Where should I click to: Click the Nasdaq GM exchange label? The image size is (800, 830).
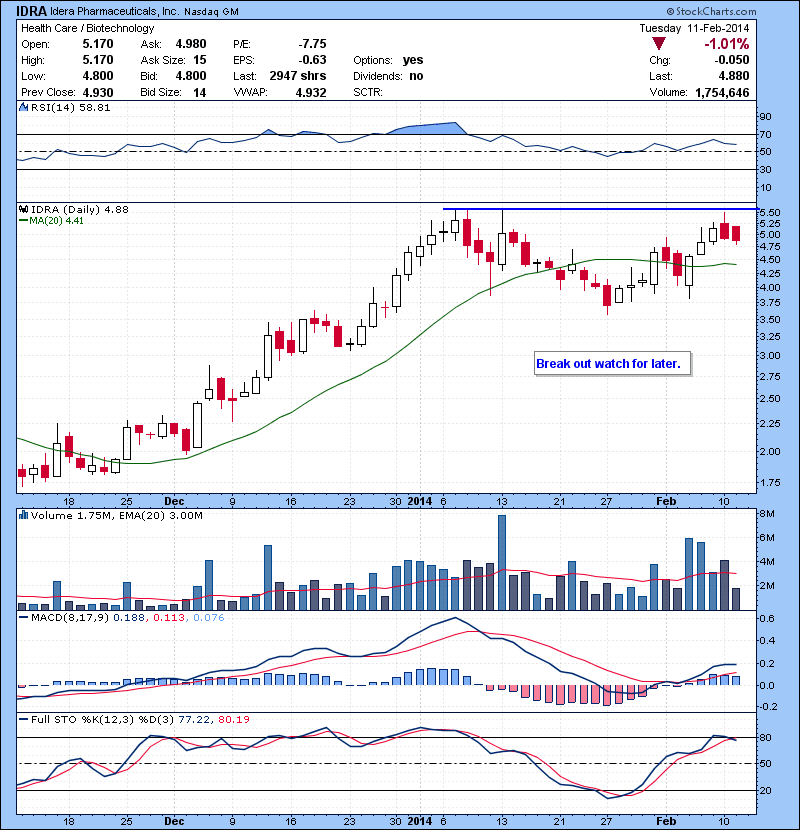click(x=211, y=12)
